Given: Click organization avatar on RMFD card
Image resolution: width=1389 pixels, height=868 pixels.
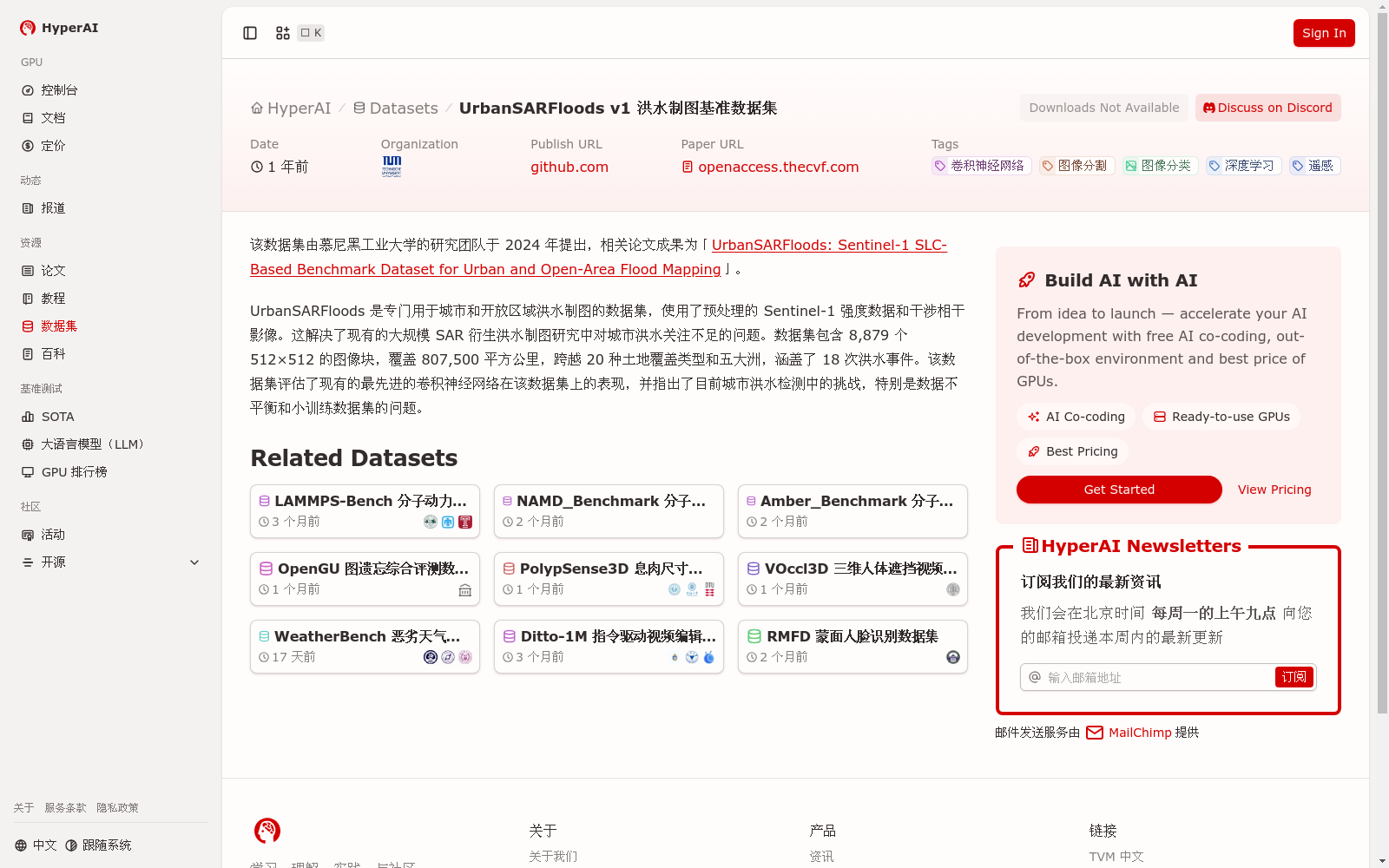Looking at the screenshot, I should (953, 657).
